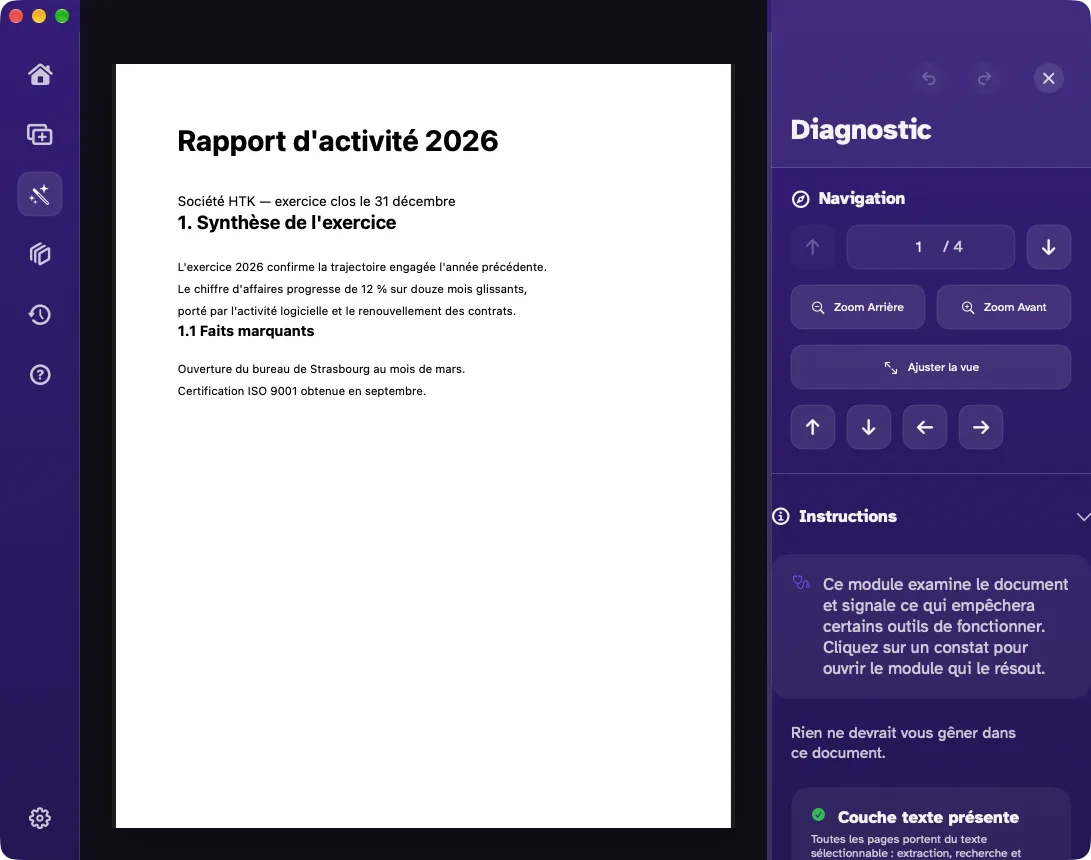Click the Instructions info icon

[x=781, y=516]
